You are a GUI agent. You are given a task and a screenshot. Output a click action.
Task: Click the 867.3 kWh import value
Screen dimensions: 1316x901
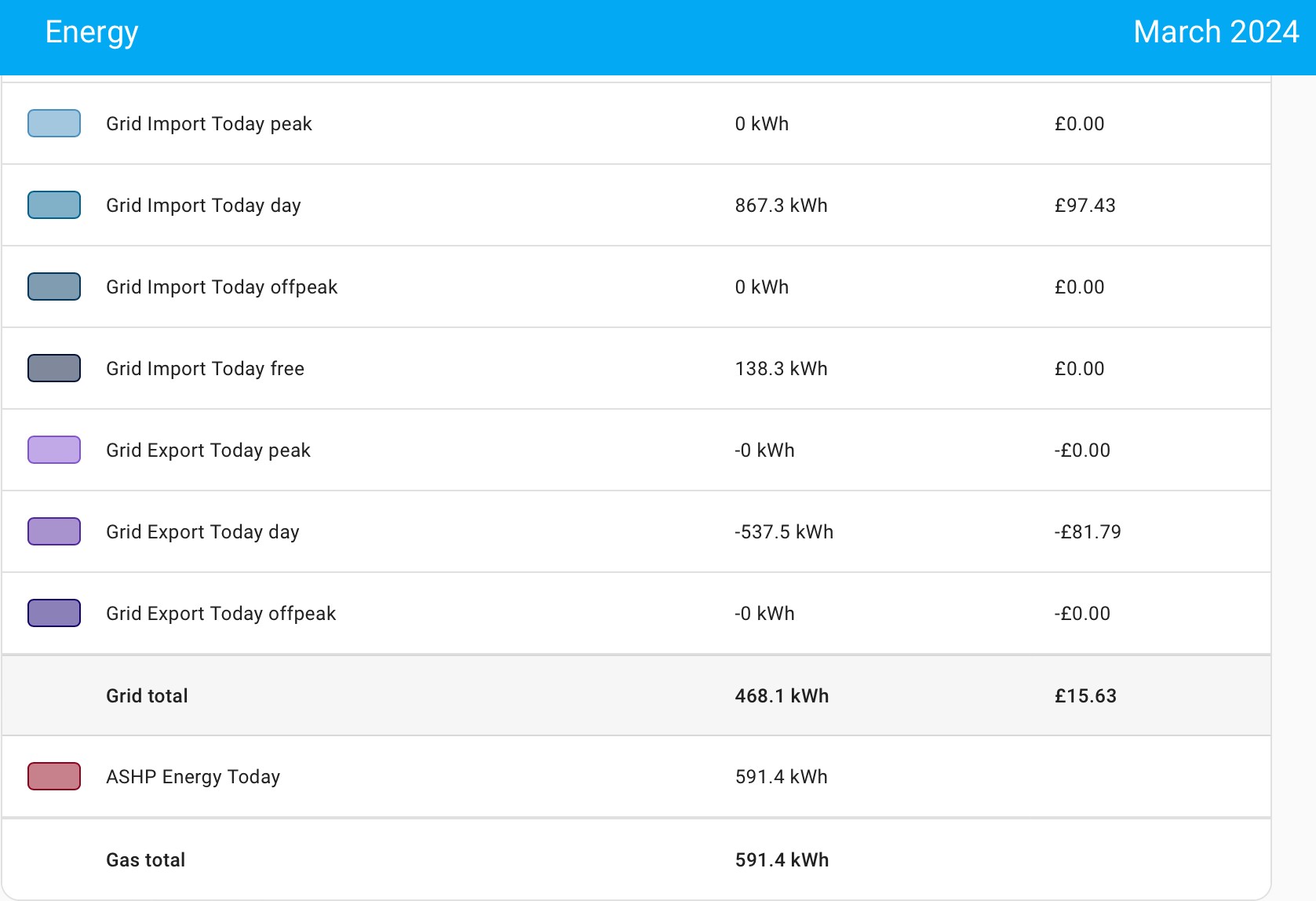[781, 206]
